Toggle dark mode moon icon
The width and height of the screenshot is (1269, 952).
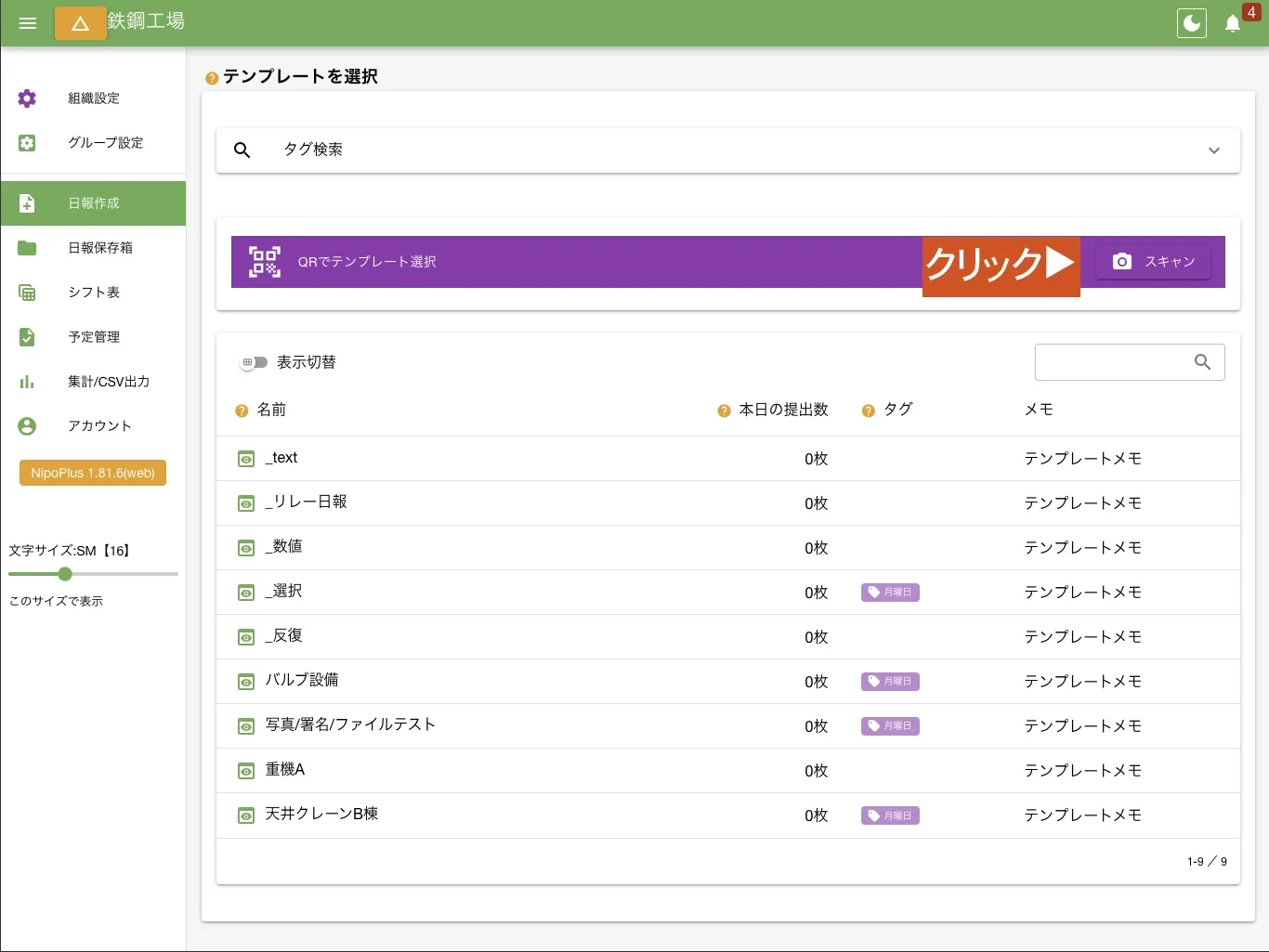1192,23
